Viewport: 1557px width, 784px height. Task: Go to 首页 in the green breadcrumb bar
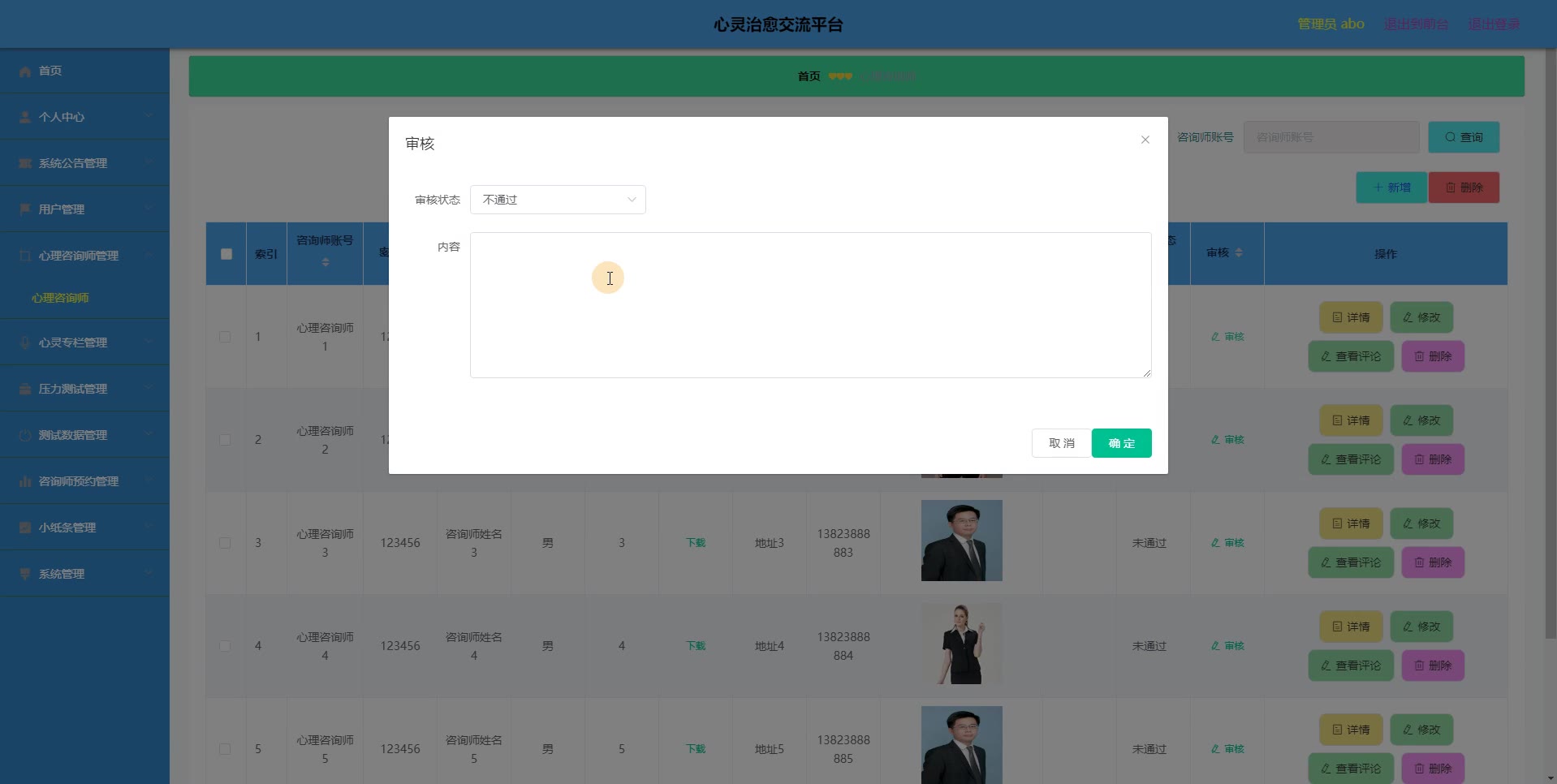[809, 76]
